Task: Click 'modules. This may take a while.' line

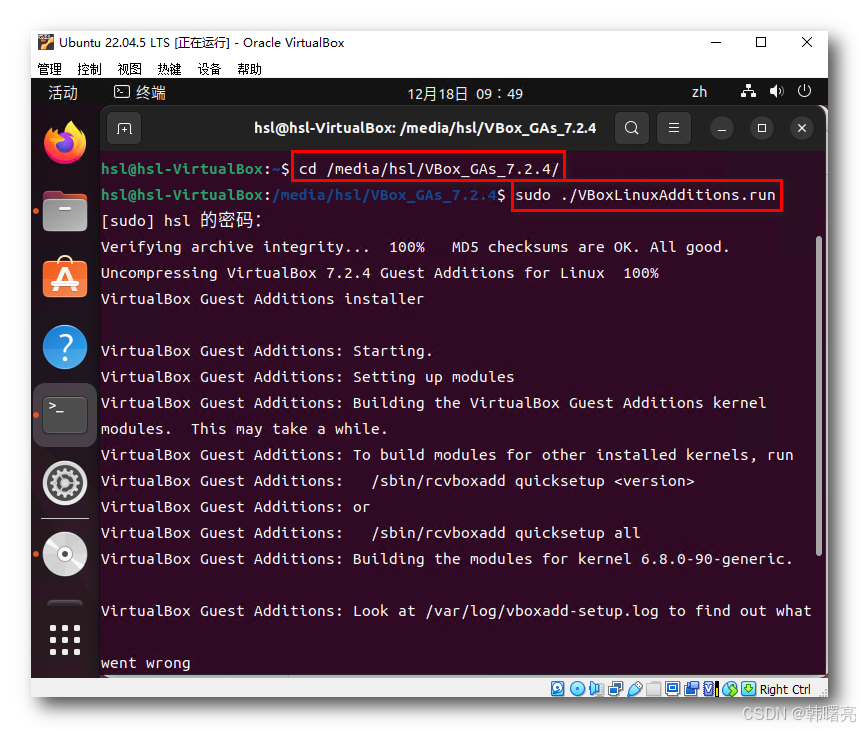Action: click(244, 429)
